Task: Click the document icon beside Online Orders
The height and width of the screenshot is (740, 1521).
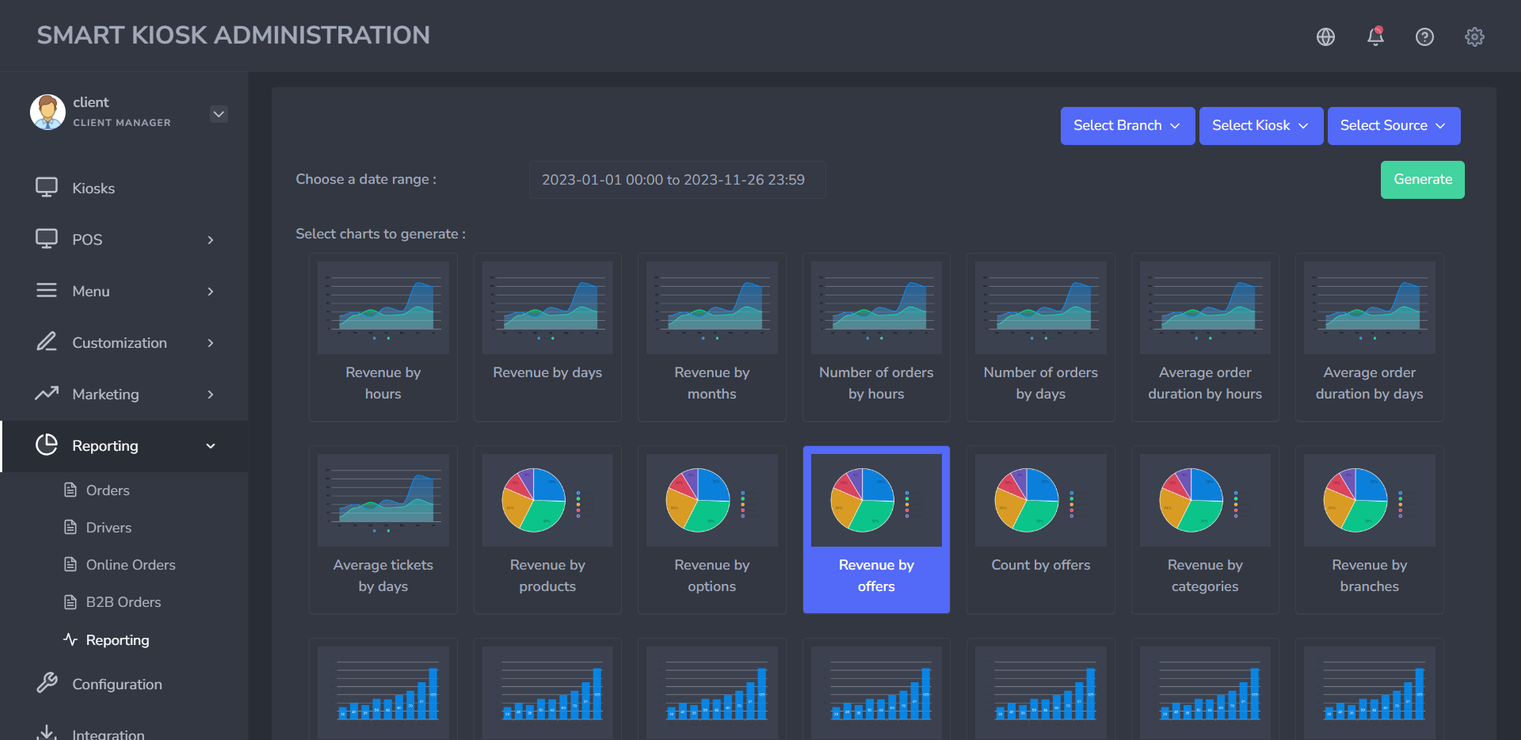Action: coord(70,565)
